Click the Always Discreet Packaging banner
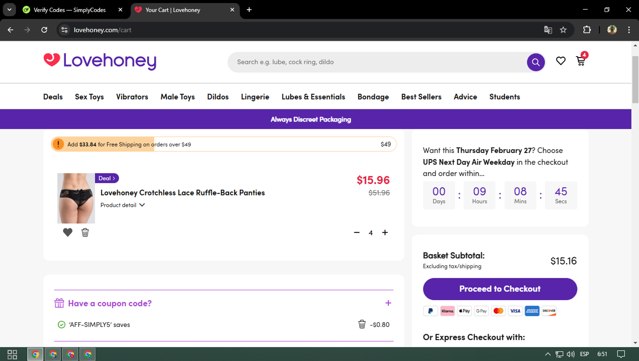Screen dimensions: 639x361 [x=315, y=119]
